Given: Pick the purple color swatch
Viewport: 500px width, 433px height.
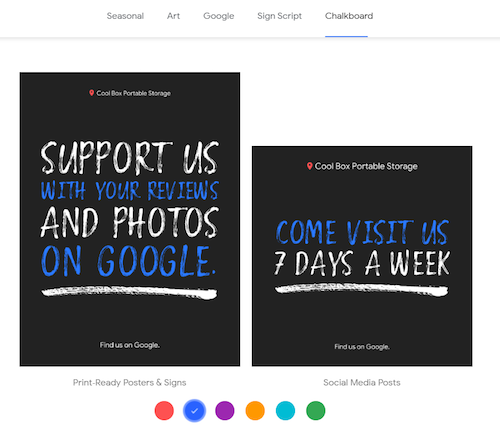Looking at the screenshot, I should [x=225, y=411].
